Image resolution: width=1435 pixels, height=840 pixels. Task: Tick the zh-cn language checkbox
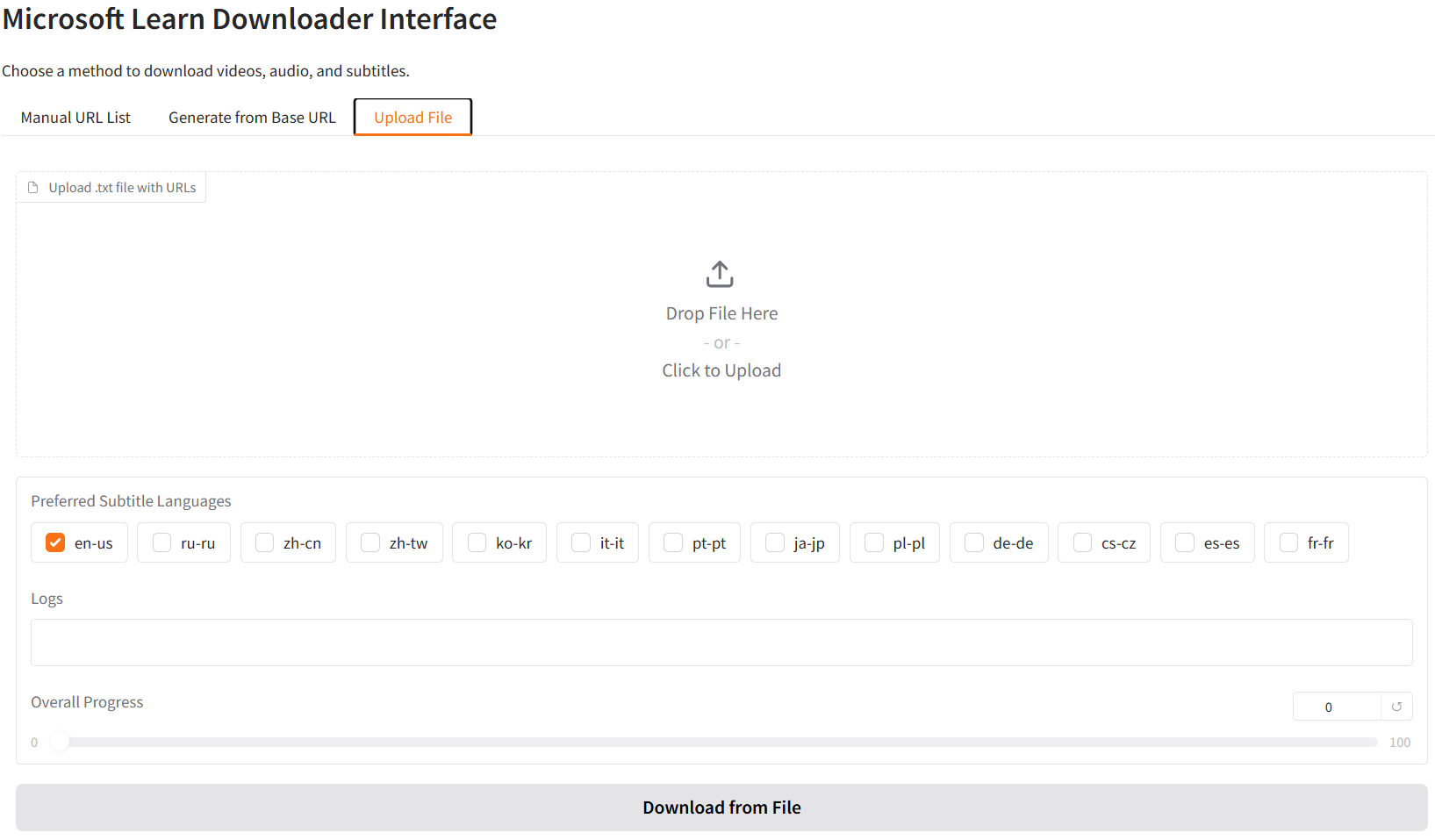click(x=264, y=542)
